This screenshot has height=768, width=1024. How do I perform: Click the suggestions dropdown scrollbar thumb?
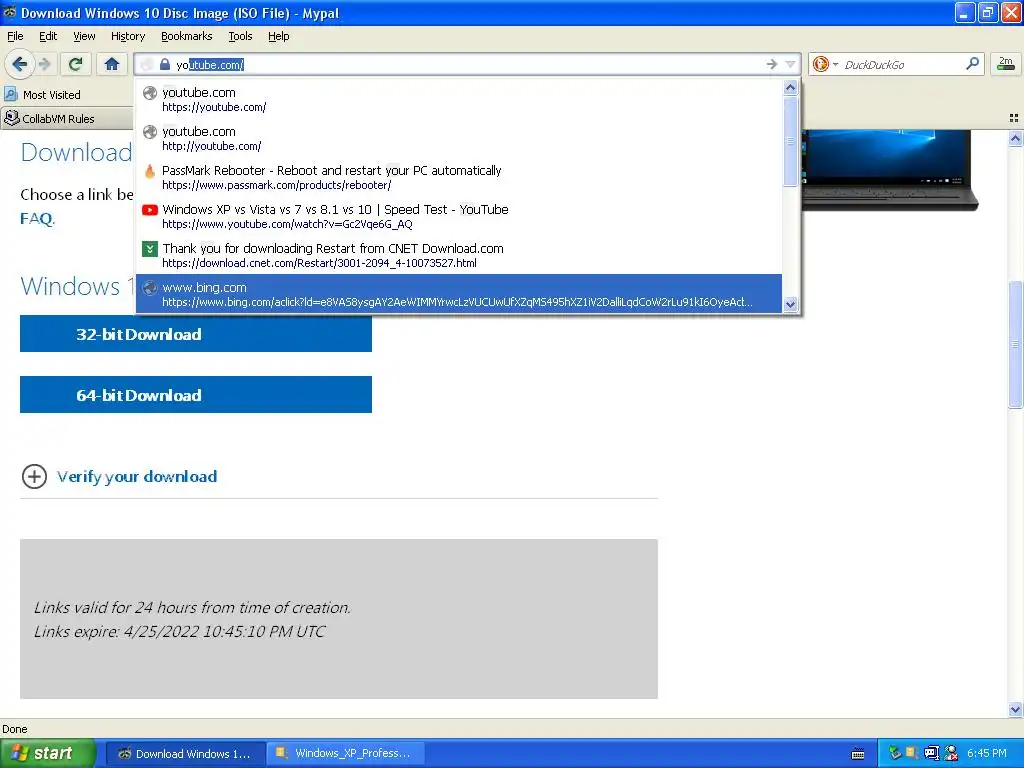[790, 140]
